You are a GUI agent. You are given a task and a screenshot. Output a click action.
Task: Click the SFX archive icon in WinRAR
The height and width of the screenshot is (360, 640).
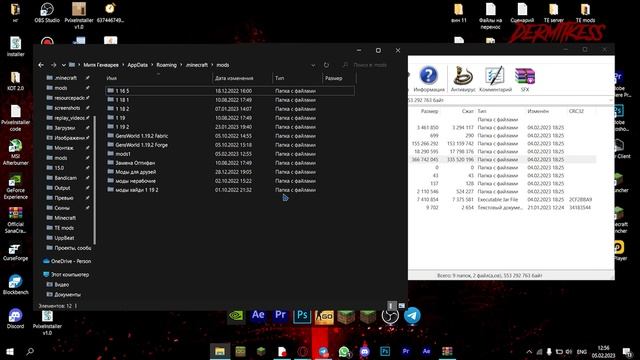(x=525, y=79)
